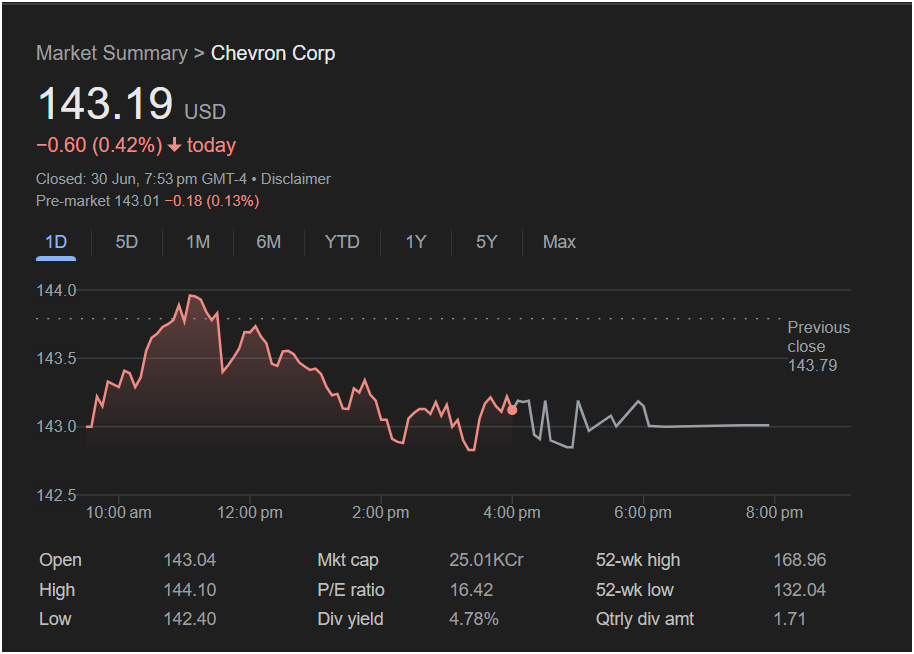
Task: Click the red down arrow beside today
Action: 174,145
